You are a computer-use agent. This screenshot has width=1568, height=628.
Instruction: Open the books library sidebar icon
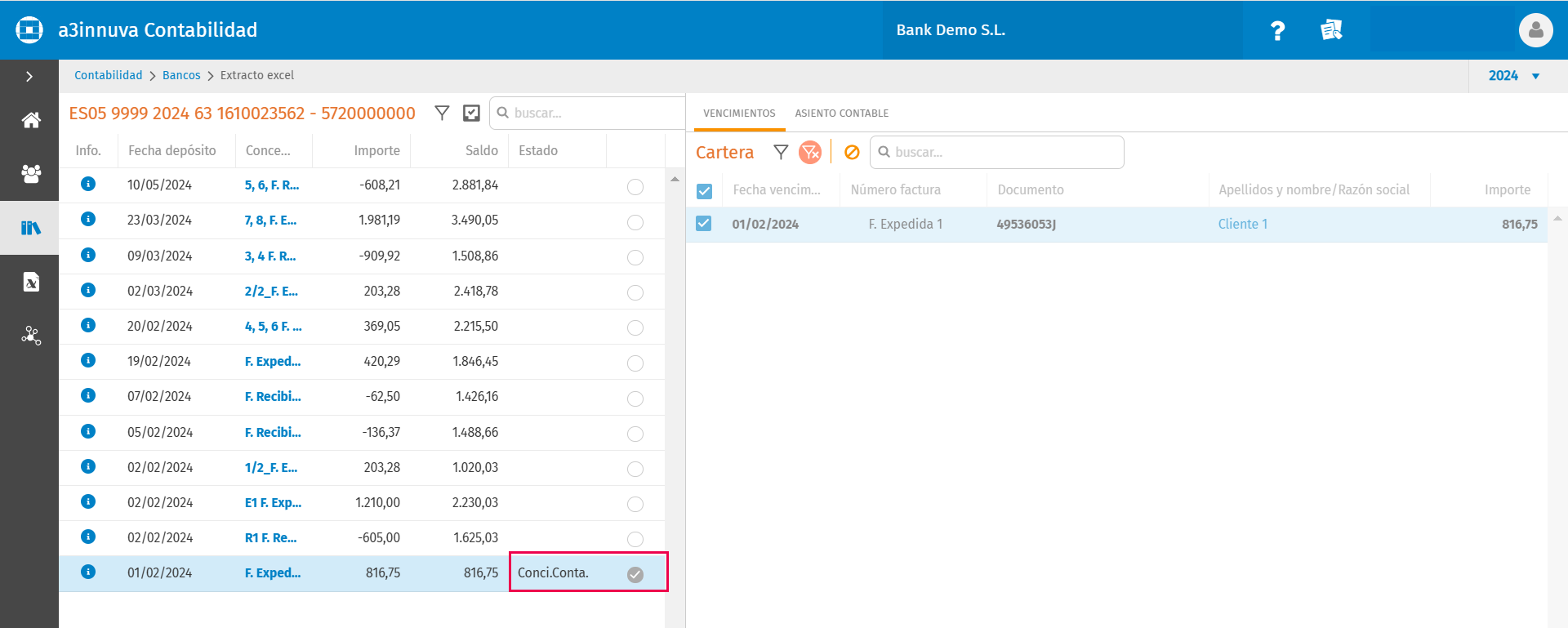[31, 228]
